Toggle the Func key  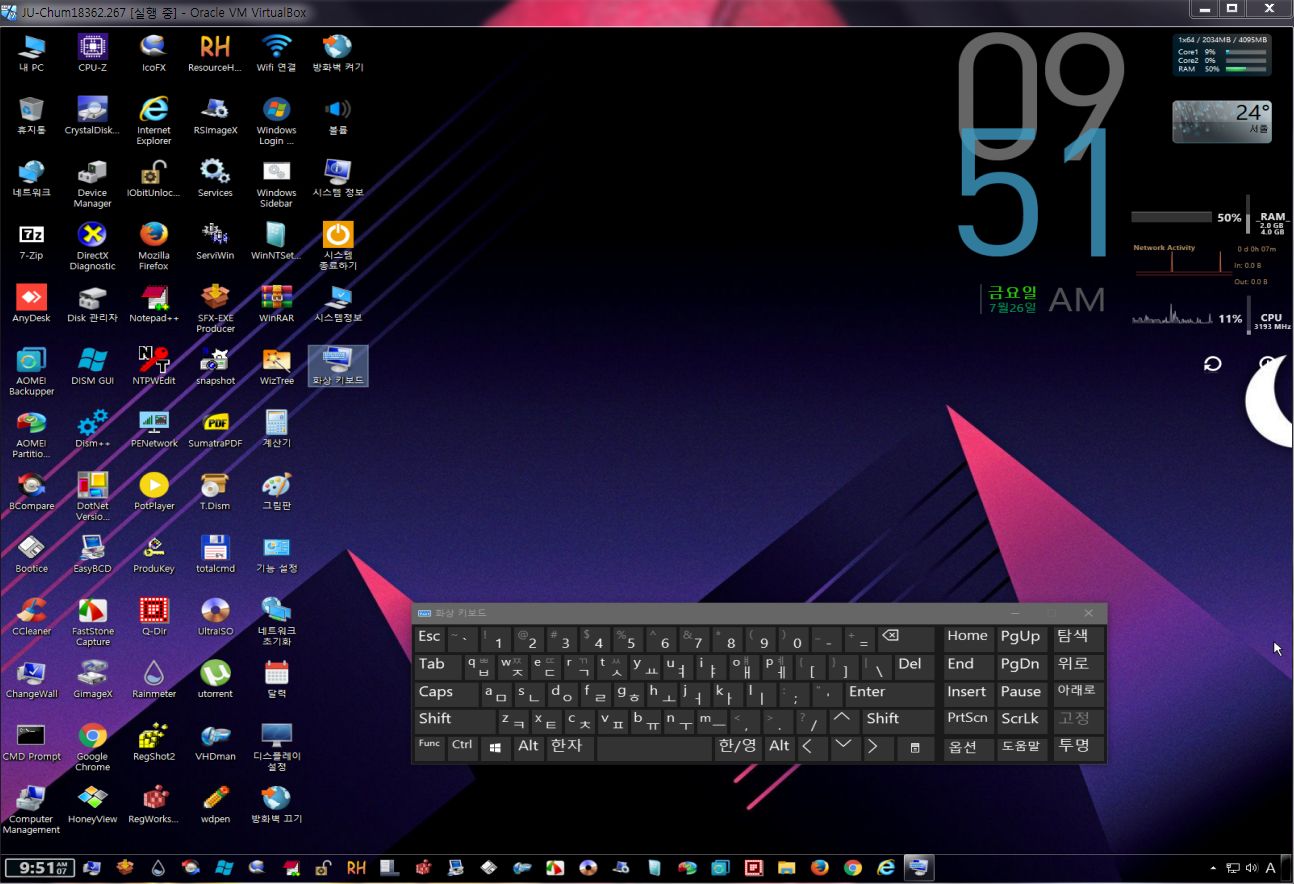tap(429, 747)
